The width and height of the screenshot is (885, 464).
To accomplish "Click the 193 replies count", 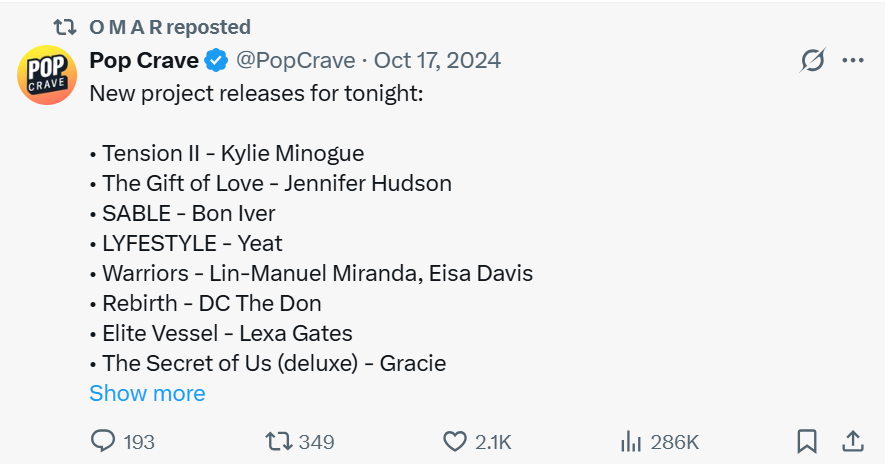I will click(x=138, y=442).
